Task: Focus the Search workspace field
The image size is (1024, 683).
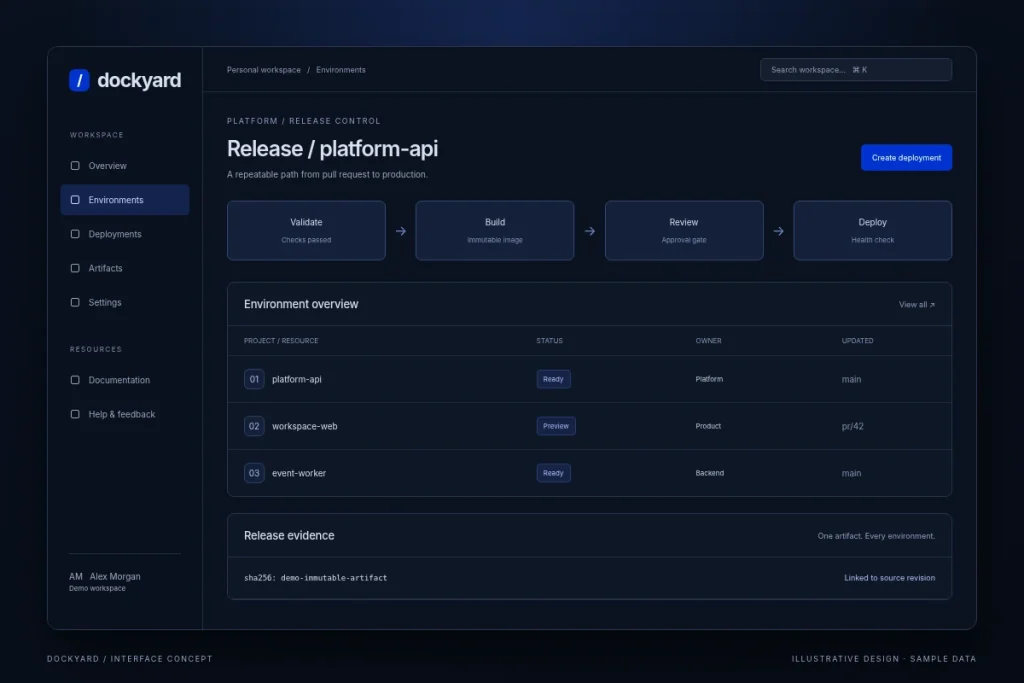Action: (x=856, y=70)
